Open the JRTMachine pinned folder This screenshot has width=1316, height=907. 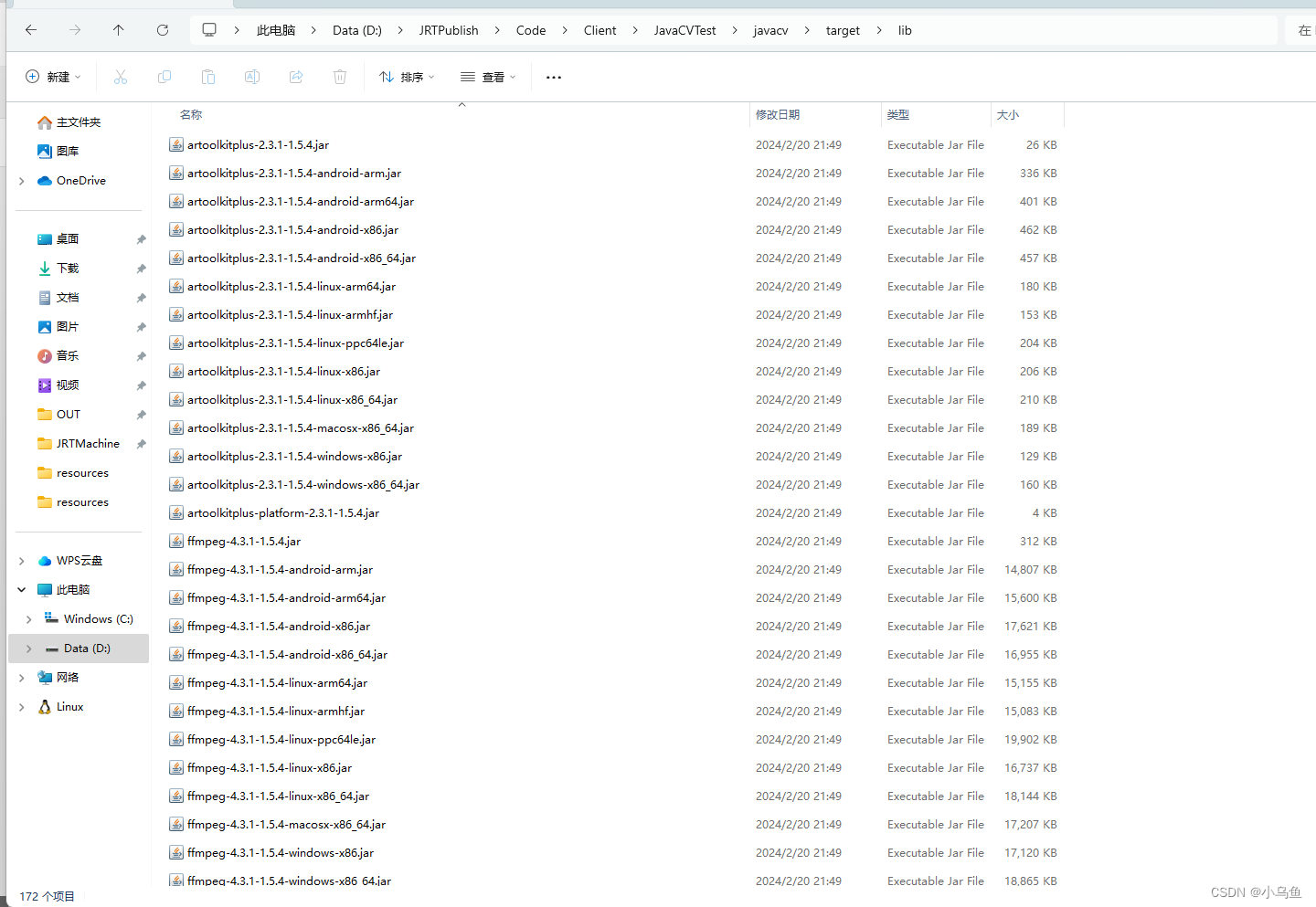[88, 444]
